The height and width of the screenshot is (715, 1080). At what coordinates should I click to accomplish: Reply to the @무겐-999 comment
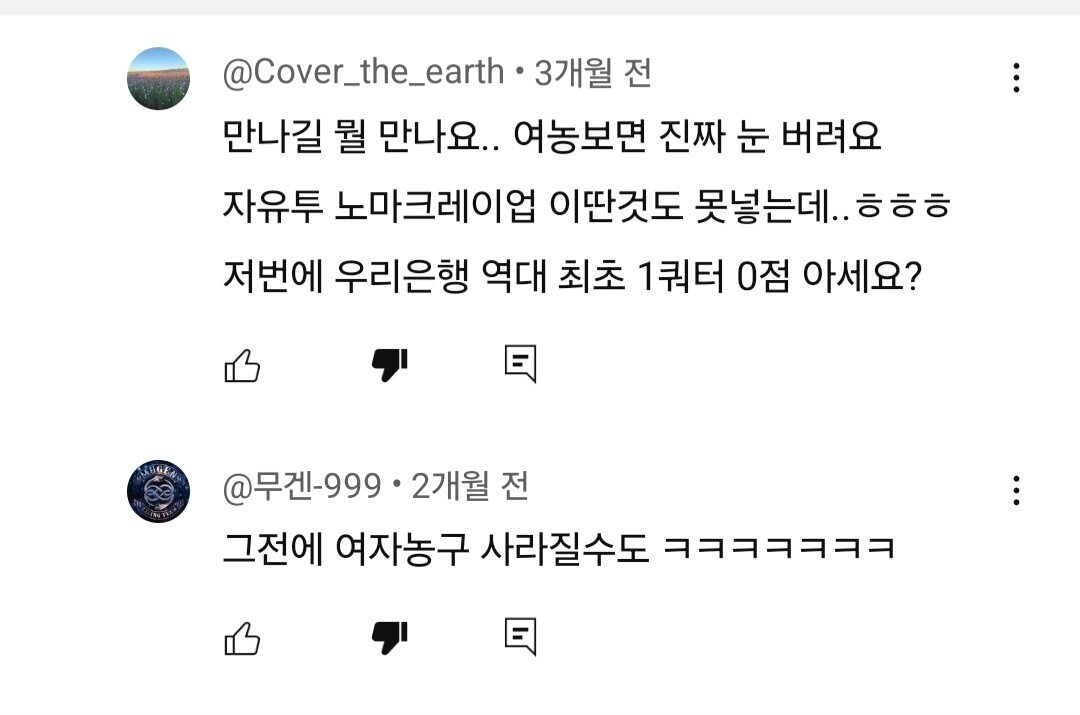point(521,636)
